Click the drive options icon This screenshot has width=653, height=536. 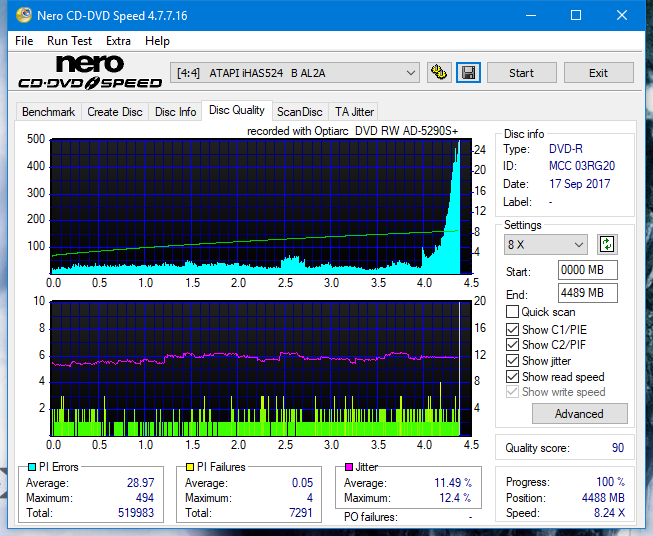point(439,73)
